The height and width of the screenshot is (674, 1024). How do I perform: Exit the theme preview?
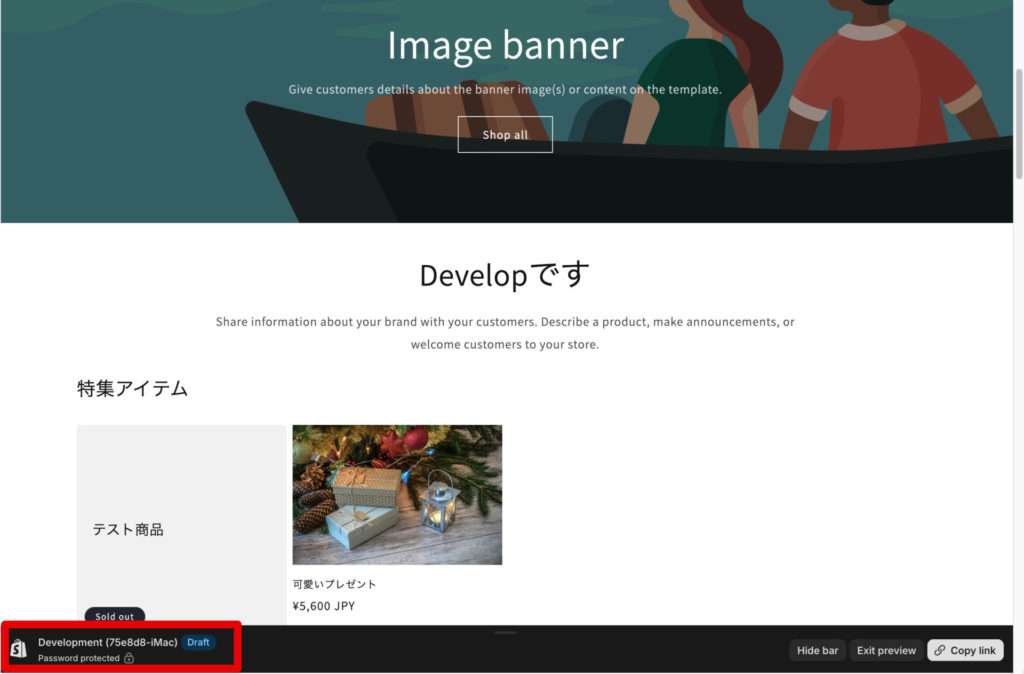885,650
